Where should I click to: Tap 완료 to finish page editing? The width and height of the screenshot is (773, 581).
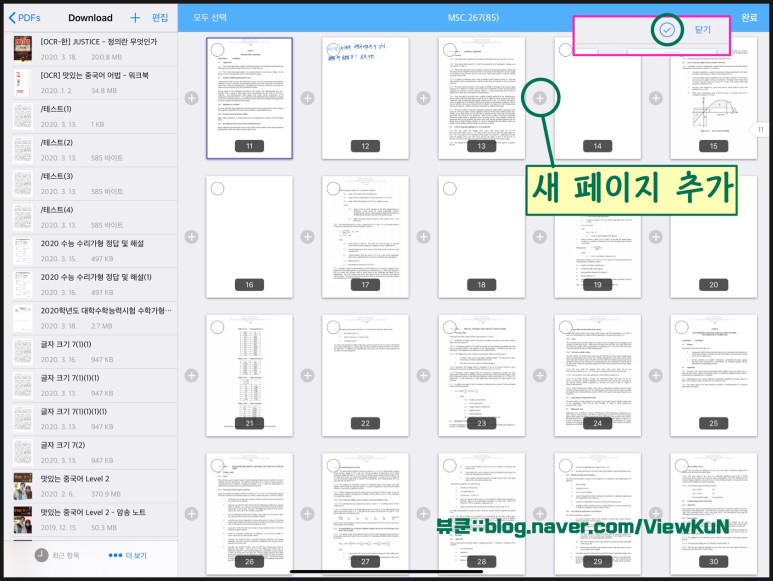pos(749,18)
